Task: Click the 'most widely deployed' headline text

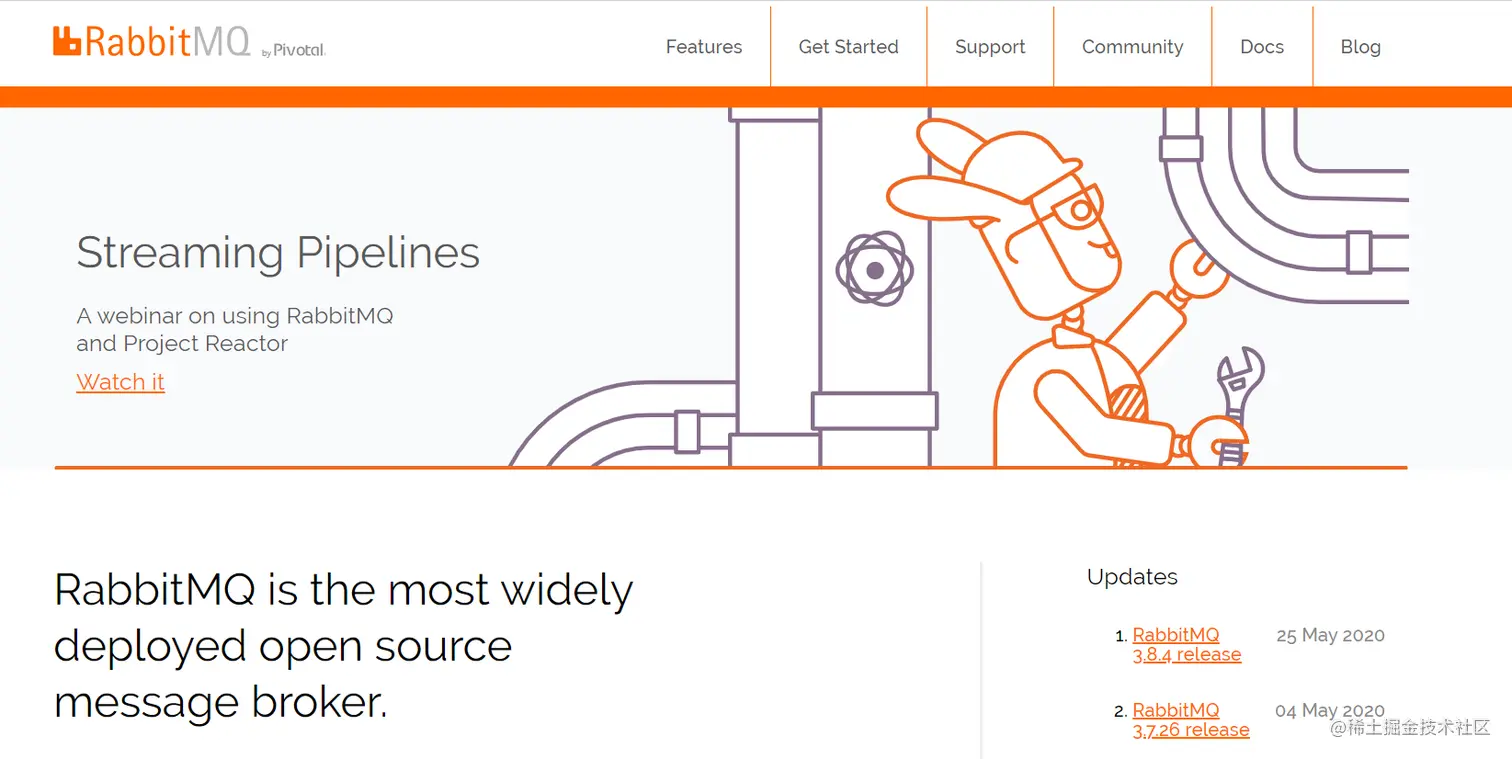Action: tap(343, 646)
